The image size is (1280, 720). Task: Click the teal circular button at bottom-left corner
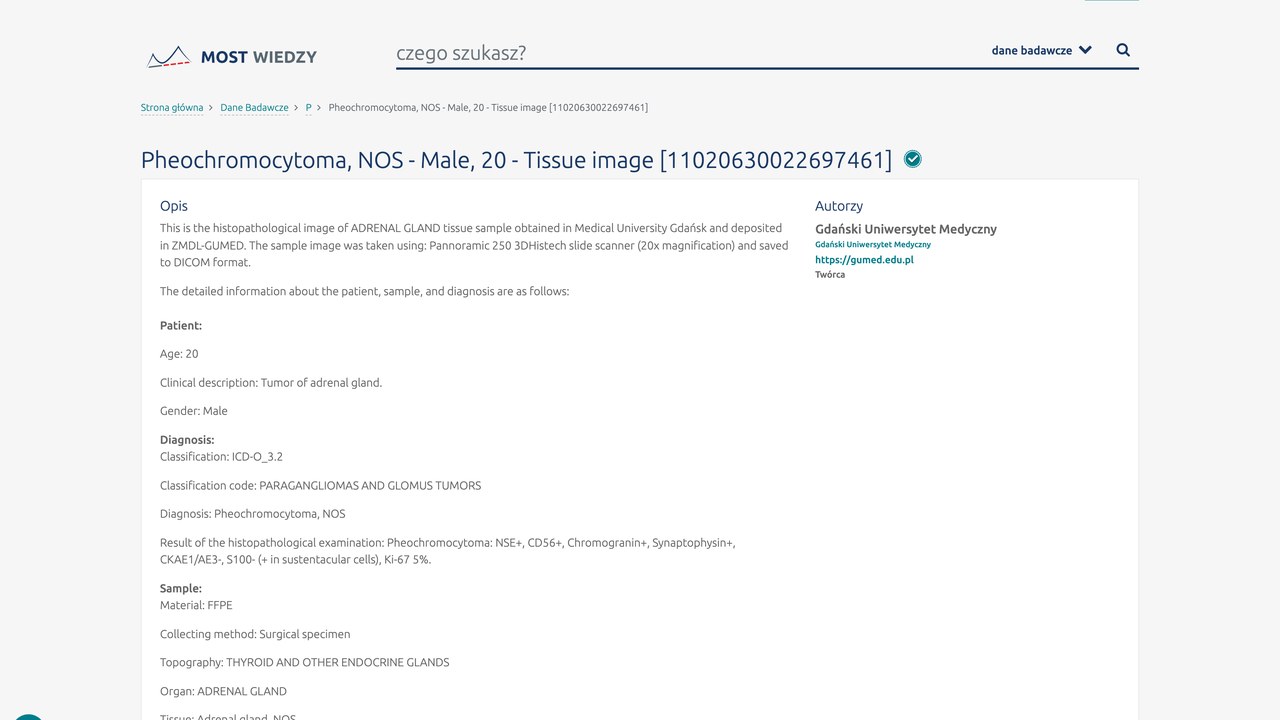[27, 717]
